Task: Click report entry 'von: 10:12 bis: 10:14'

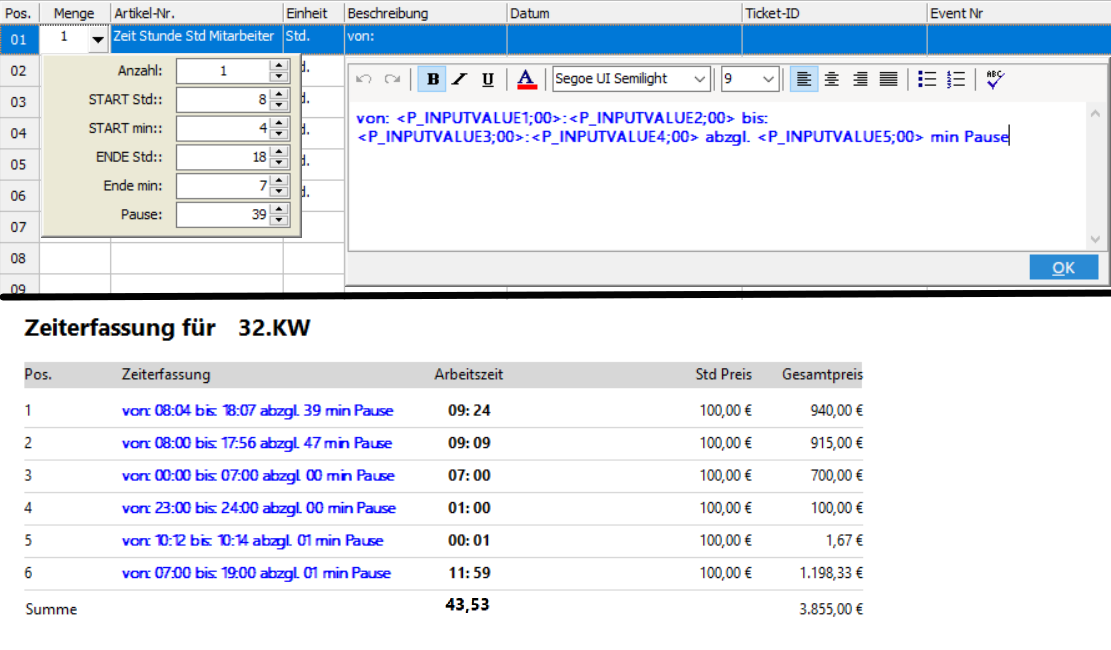Action: (x=252, y=541)
